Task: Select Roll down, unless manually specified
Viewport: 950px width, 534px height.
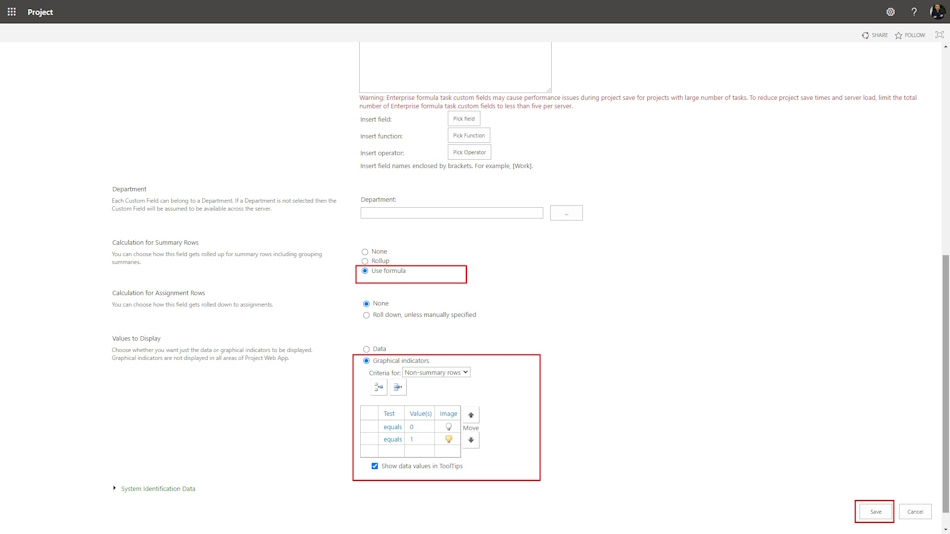Action: click(x=366, y=315)
